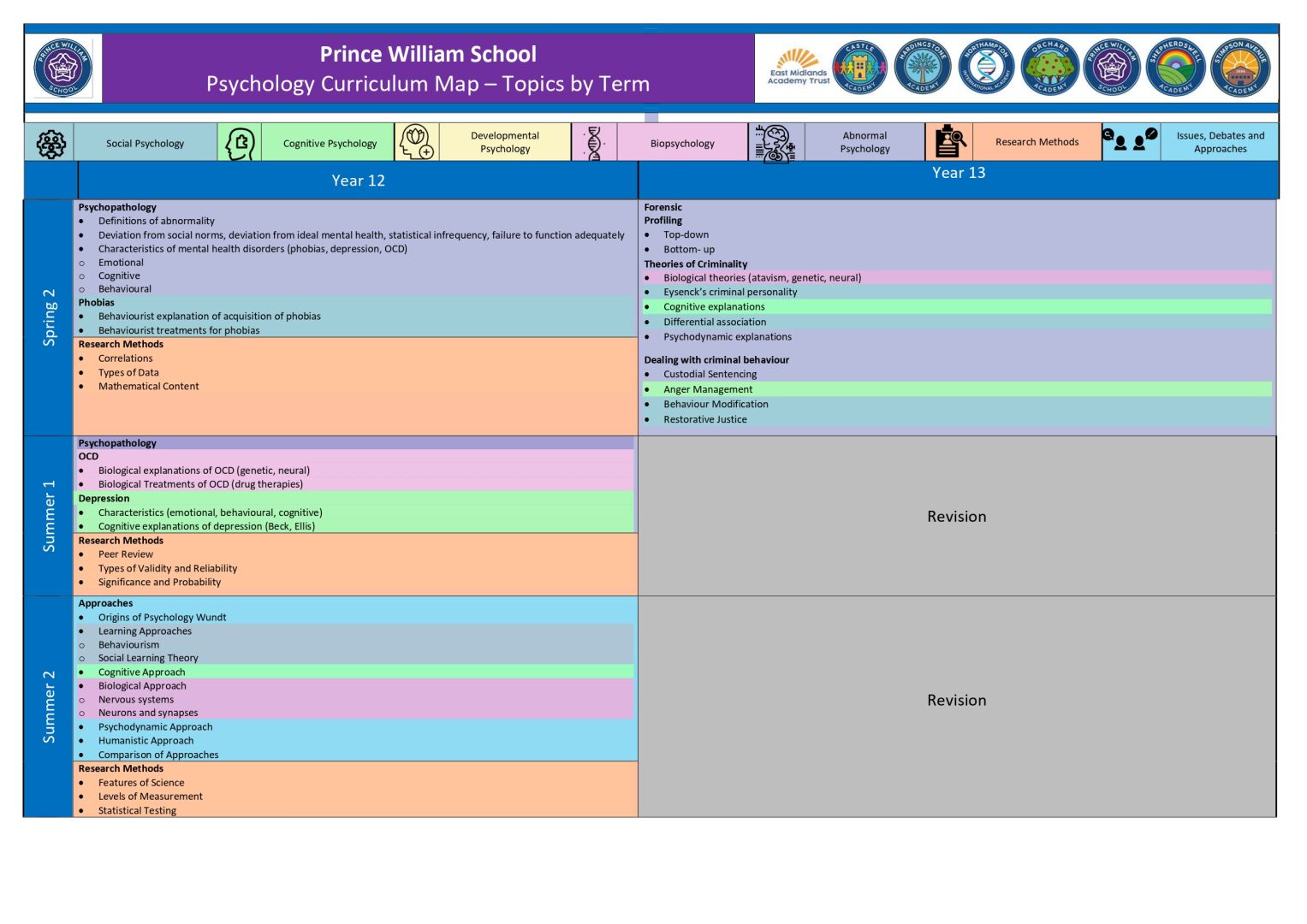Click the Shepherdswell Academy rainbow badge
This screenshot has width=1307, height=924.
1176,68
